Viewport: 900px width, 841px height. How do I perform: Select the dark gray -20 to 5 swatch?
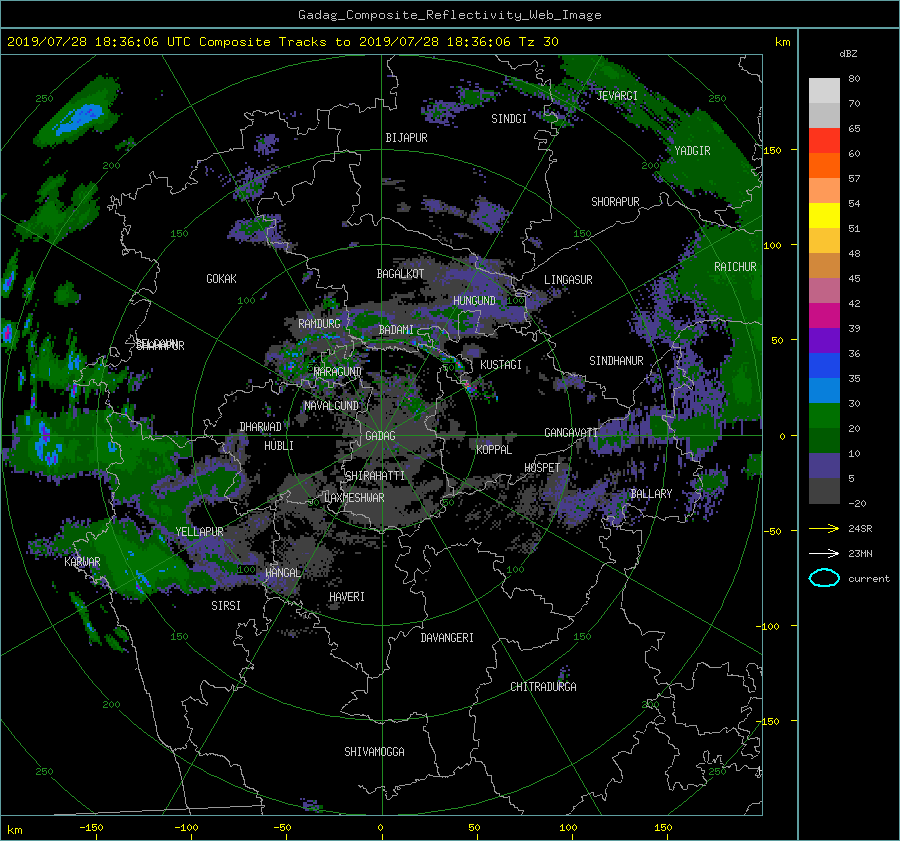point(824,491)
